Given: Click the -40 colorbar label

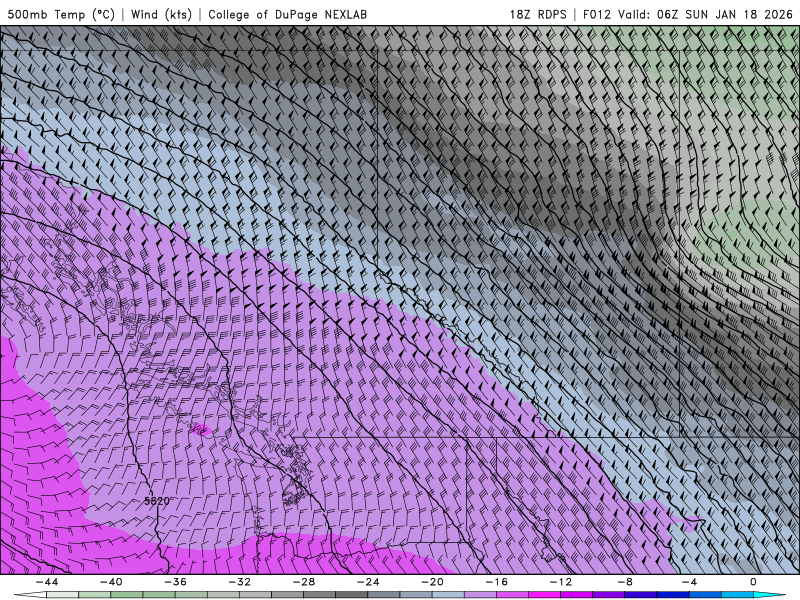Looking at the screenshot, I should (111, 582).
